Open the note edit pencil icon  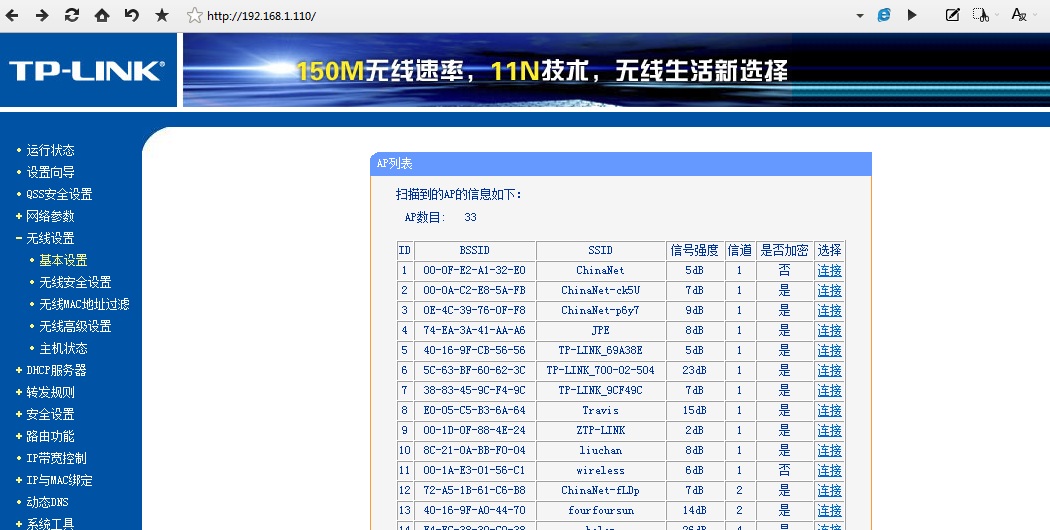[x=952, y=15]
